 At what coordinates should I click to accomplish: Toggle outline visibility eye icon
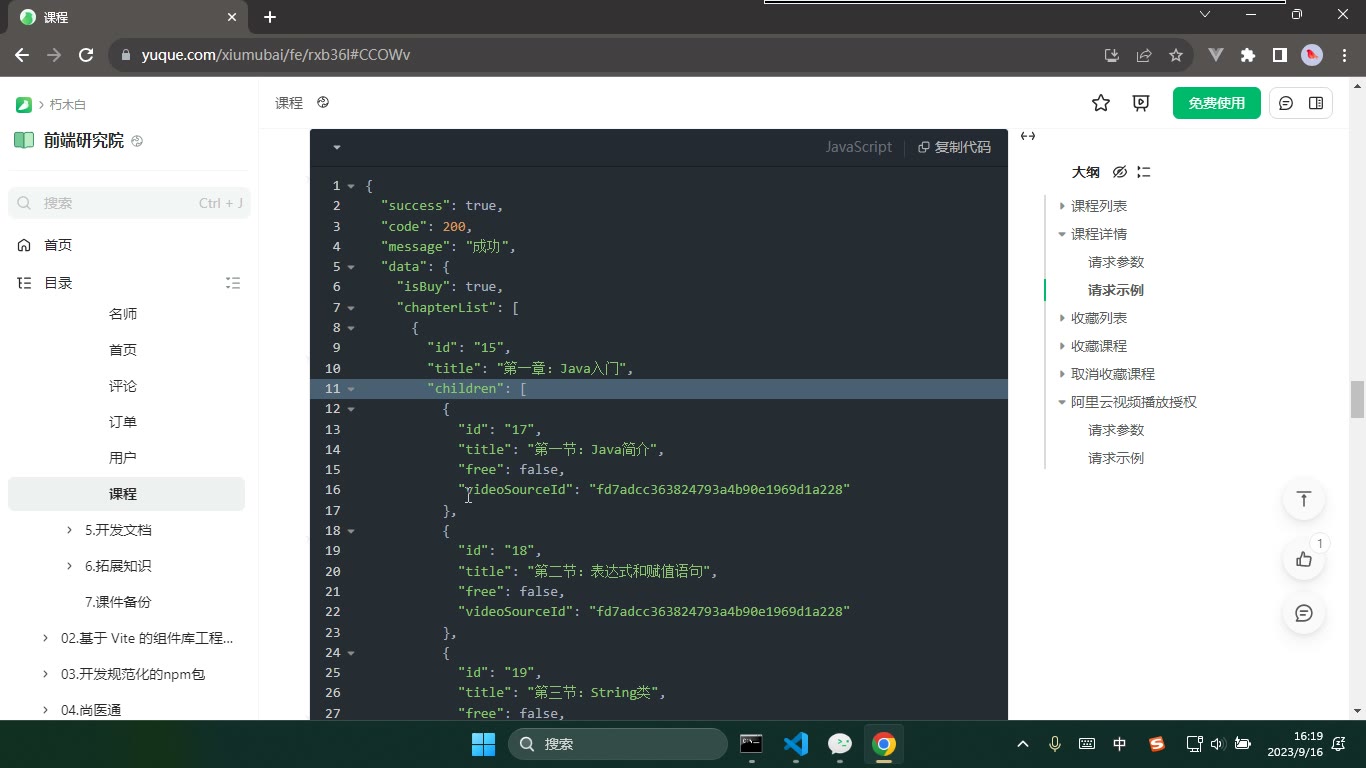coord(1120,172)
